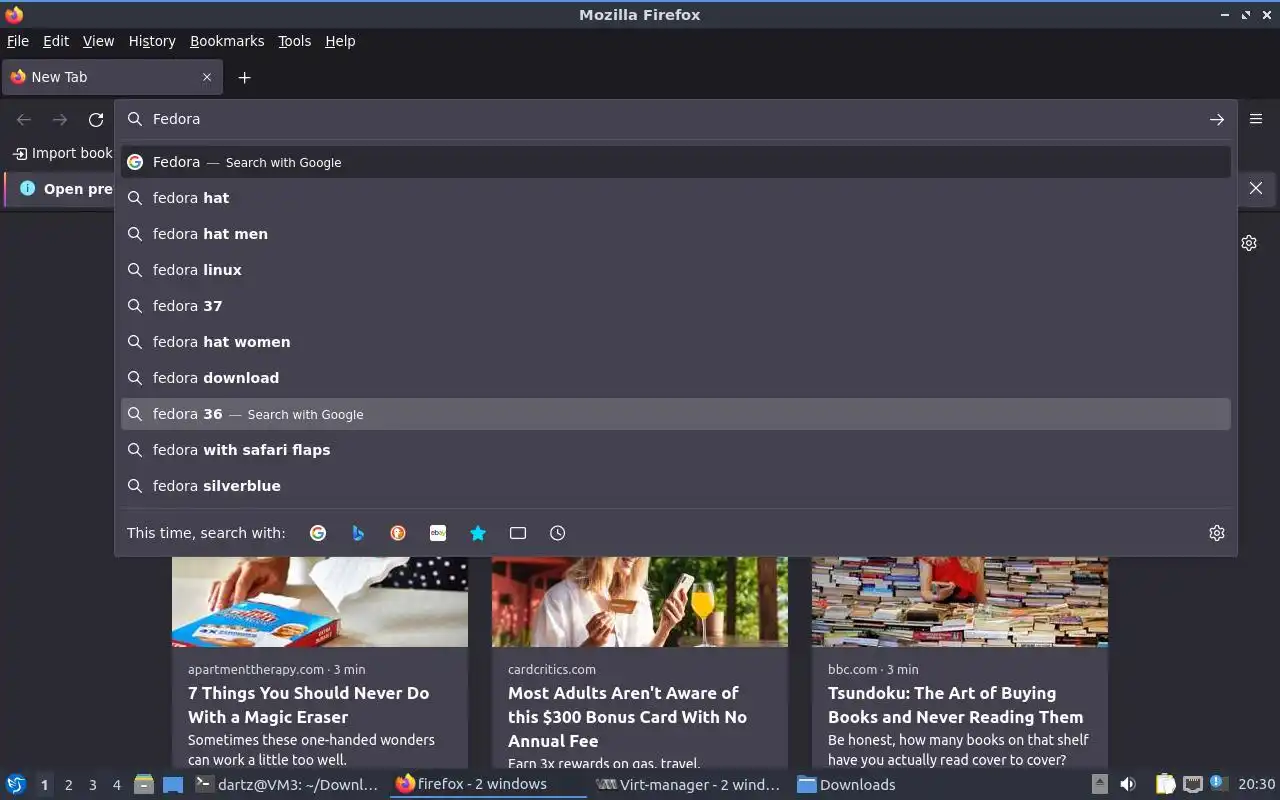Open the File menu
Viewport: 1280px width, 800px height.
click(x=18, y=41)
